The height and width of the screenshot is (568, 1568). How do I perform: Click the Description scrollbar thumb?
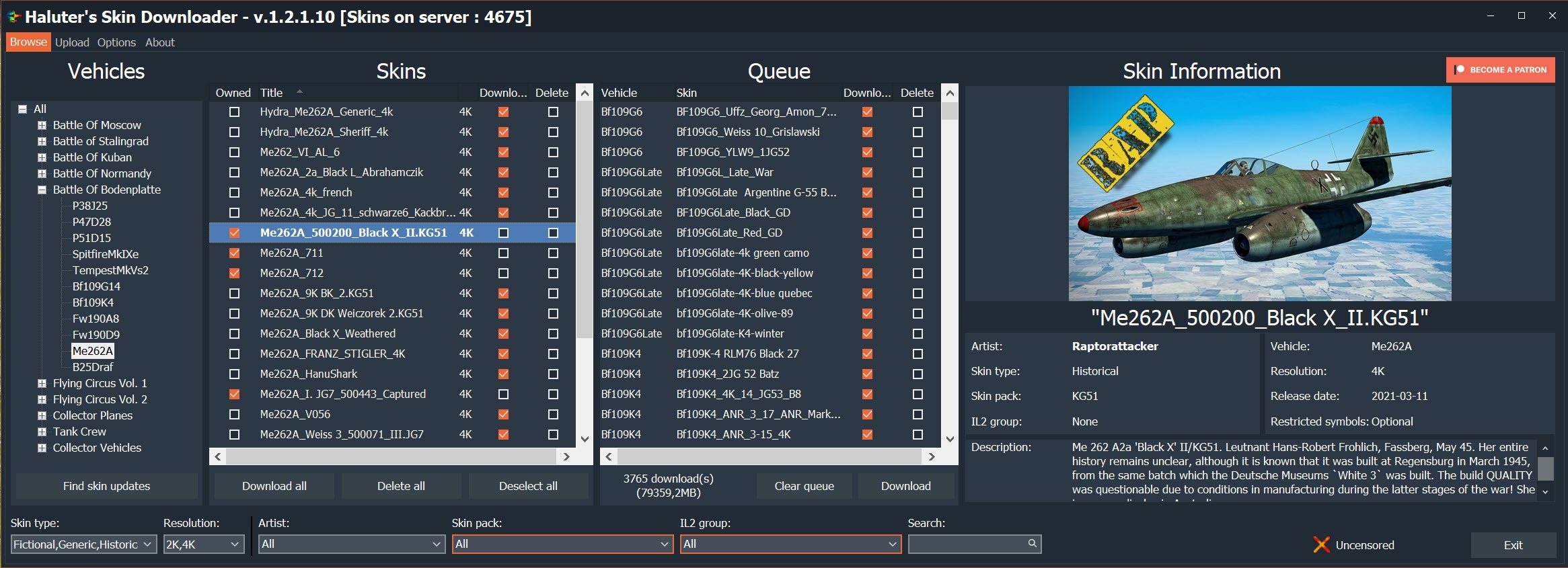pyautogui.click(x=1545, y=469)
